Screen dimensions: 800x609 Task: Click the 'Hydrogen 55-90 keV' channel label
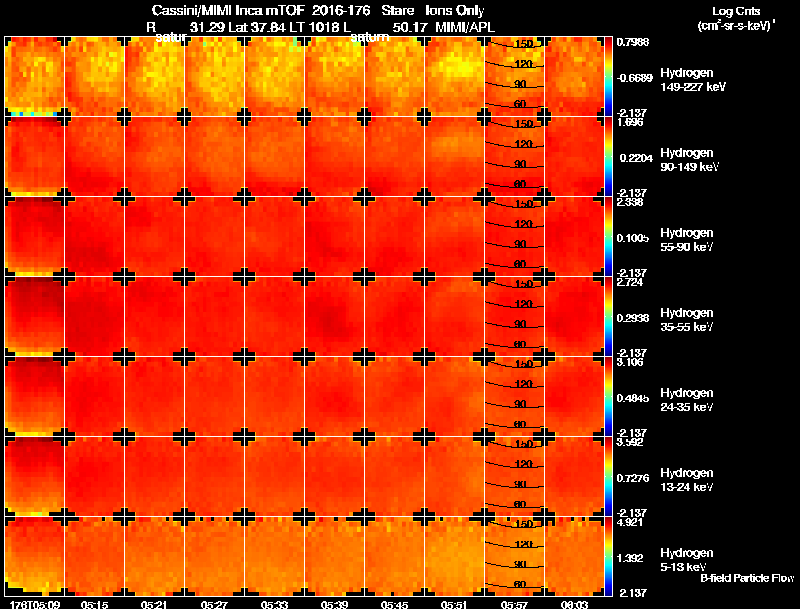coord(687,240)
